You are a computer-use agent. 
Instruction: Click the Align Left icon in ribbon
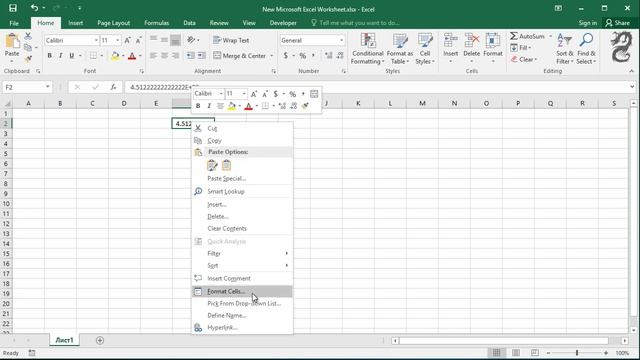[153, 56]
